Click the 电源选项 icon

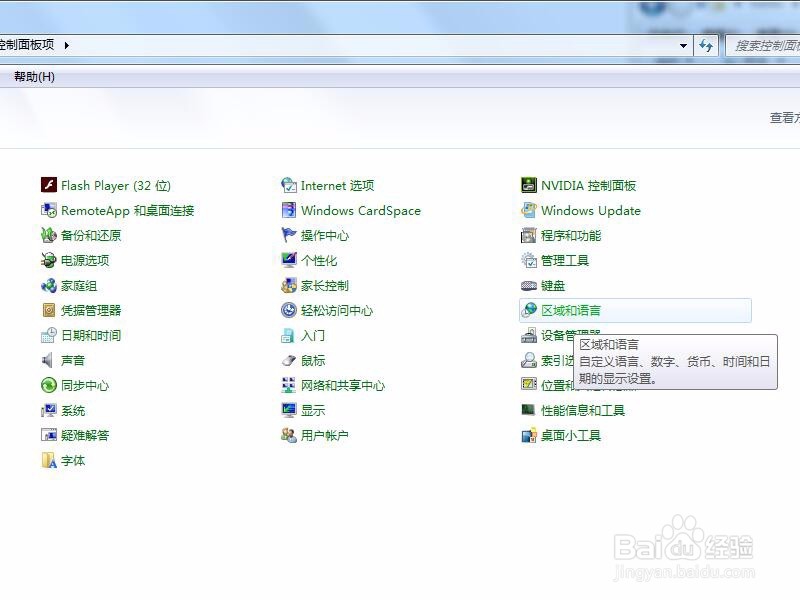[x=48, y=260]
